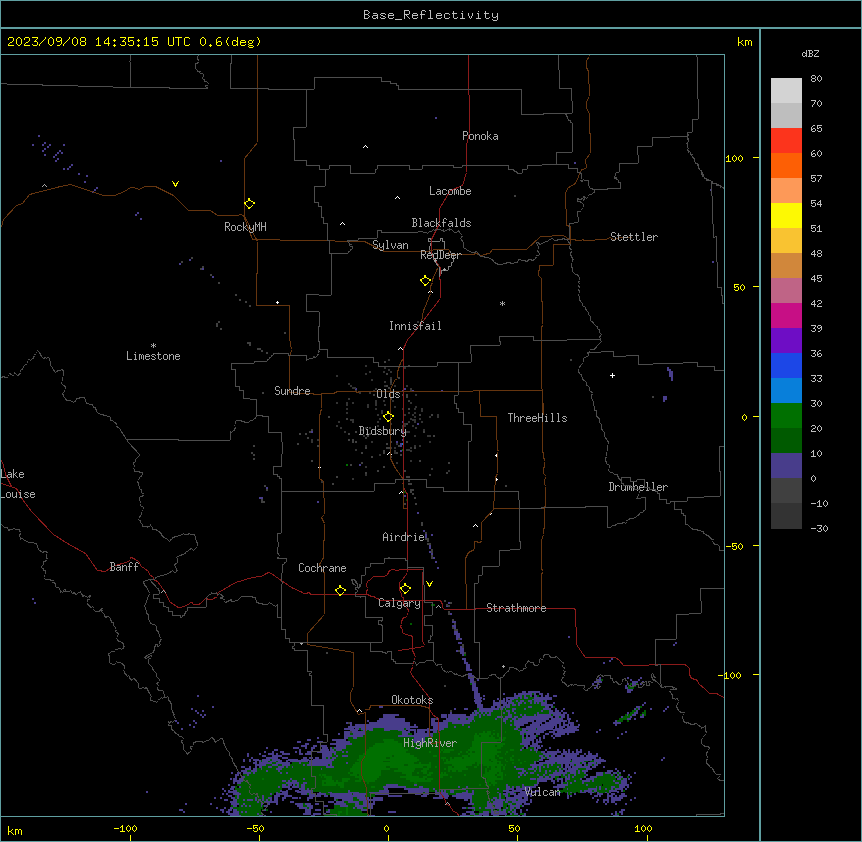Click the Cochrane text label

click(322, 568)
